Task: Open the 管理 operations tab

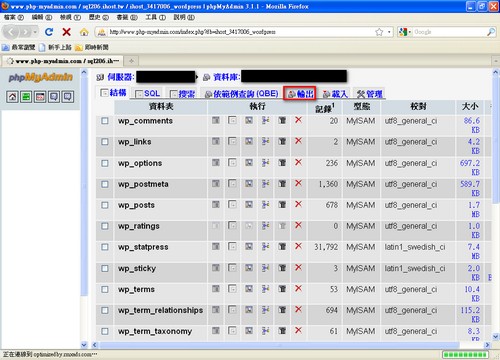Action: point(370,94)
